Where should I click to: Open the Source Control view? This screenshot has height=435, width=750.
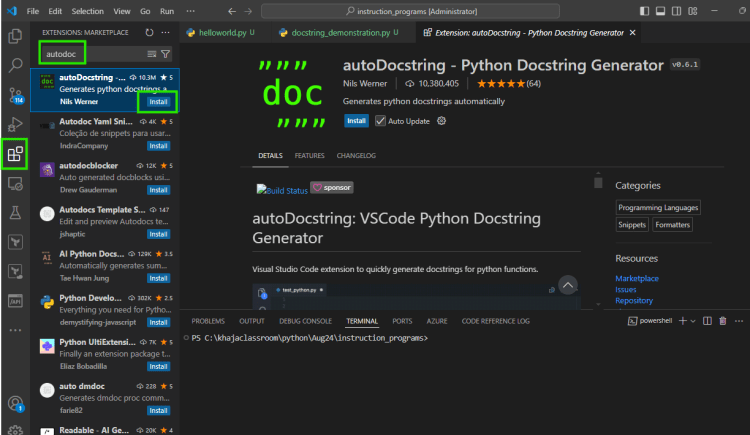[15, 95]
